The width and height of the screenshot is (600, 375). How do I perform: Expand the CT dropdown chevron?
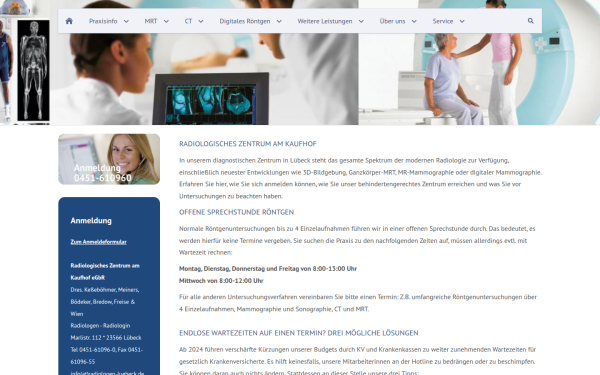click(201, 21)
